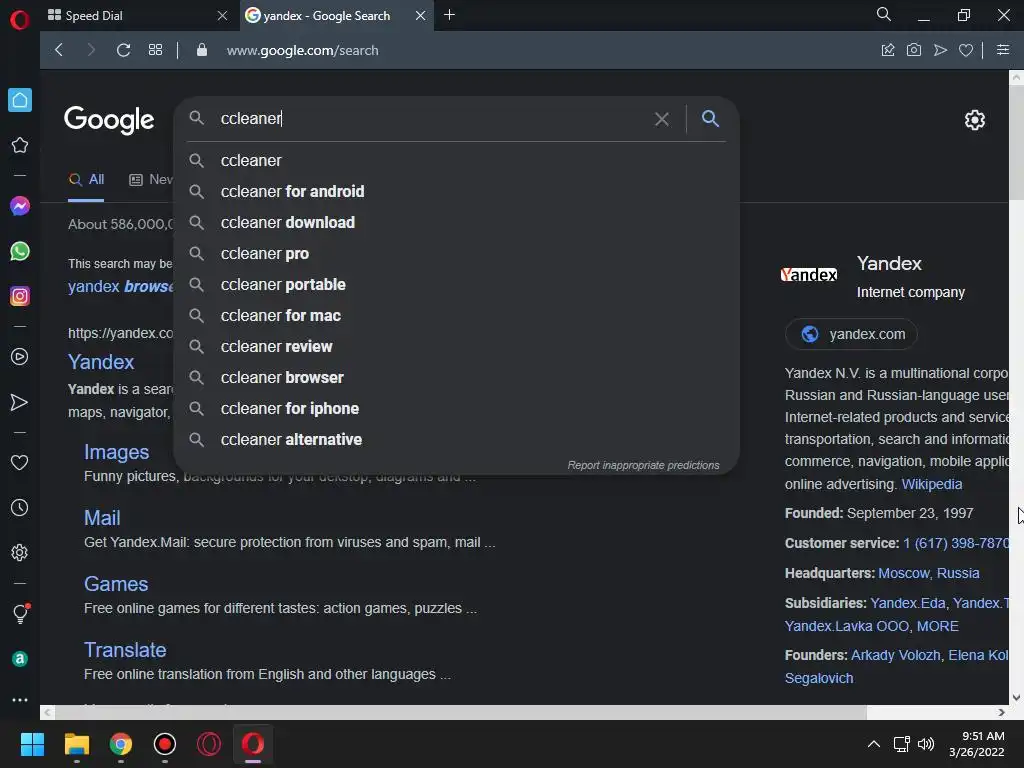Select the yandex - Google Search tab
Screen dimensions: 1024x768
pyautogui.click(x=327, y=16)
